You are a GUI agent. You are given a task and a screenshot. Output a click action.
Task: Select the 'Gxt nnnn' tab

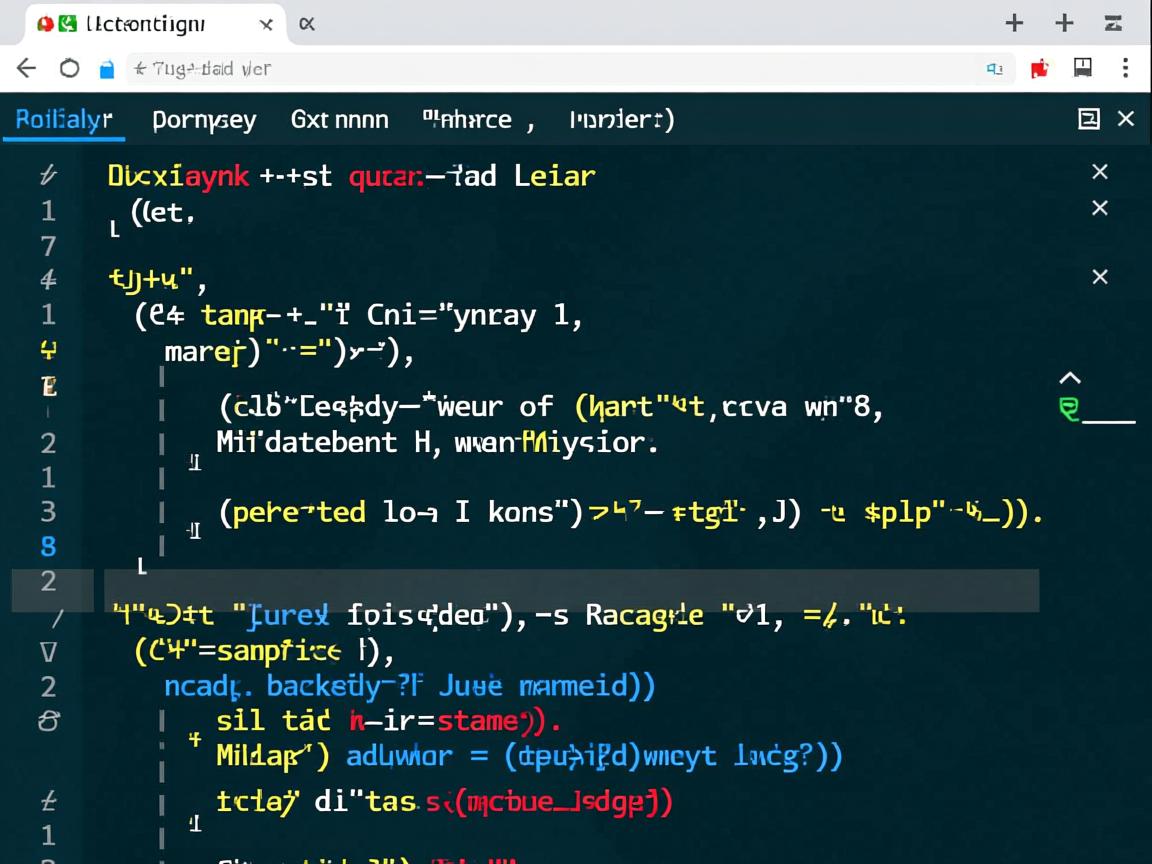click(x=339, y=120)
